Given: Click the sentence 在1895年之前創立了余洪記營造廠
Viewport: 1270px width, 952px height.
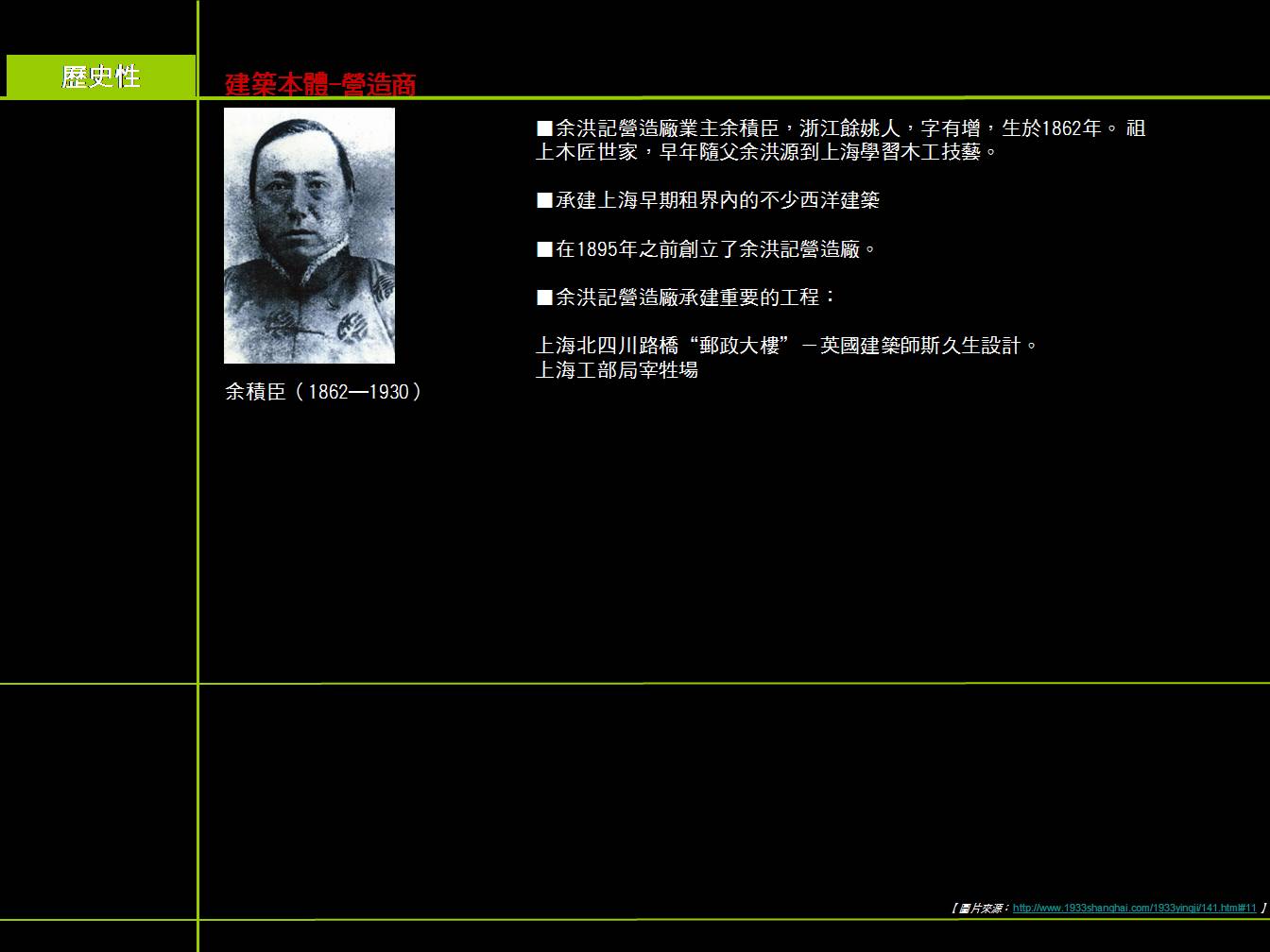Looking at the screenshot, I should [x=715, y=249].
